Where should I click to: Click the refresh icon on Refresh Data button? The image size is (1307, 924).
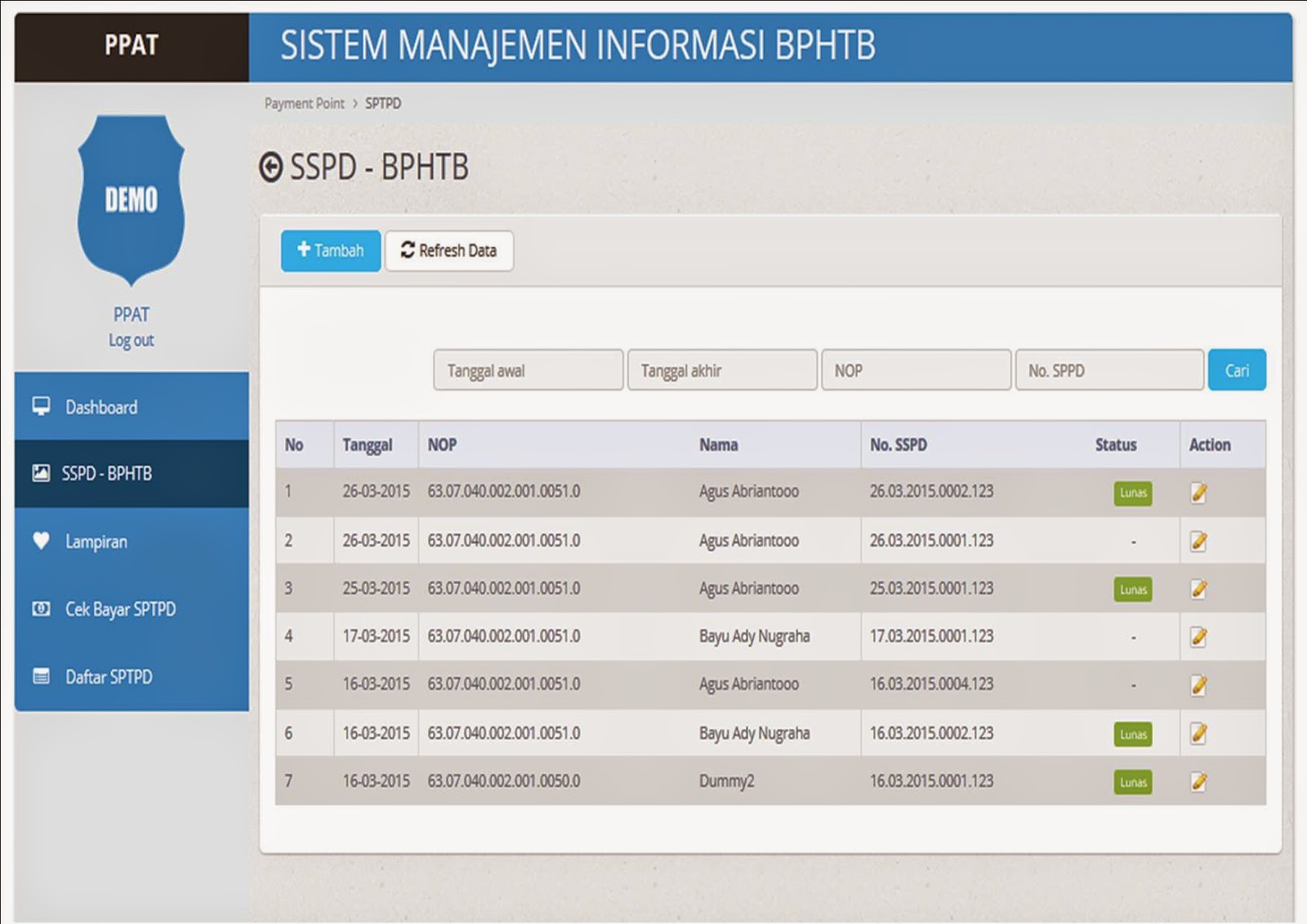point(407,251)
